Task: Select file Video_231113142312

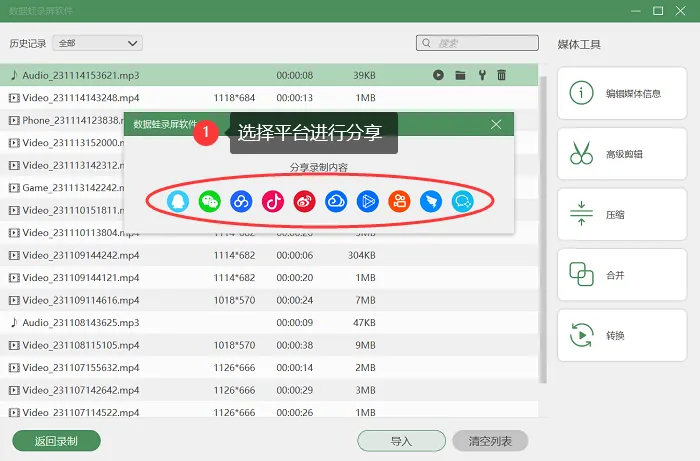Action: [x=74, y=166]
